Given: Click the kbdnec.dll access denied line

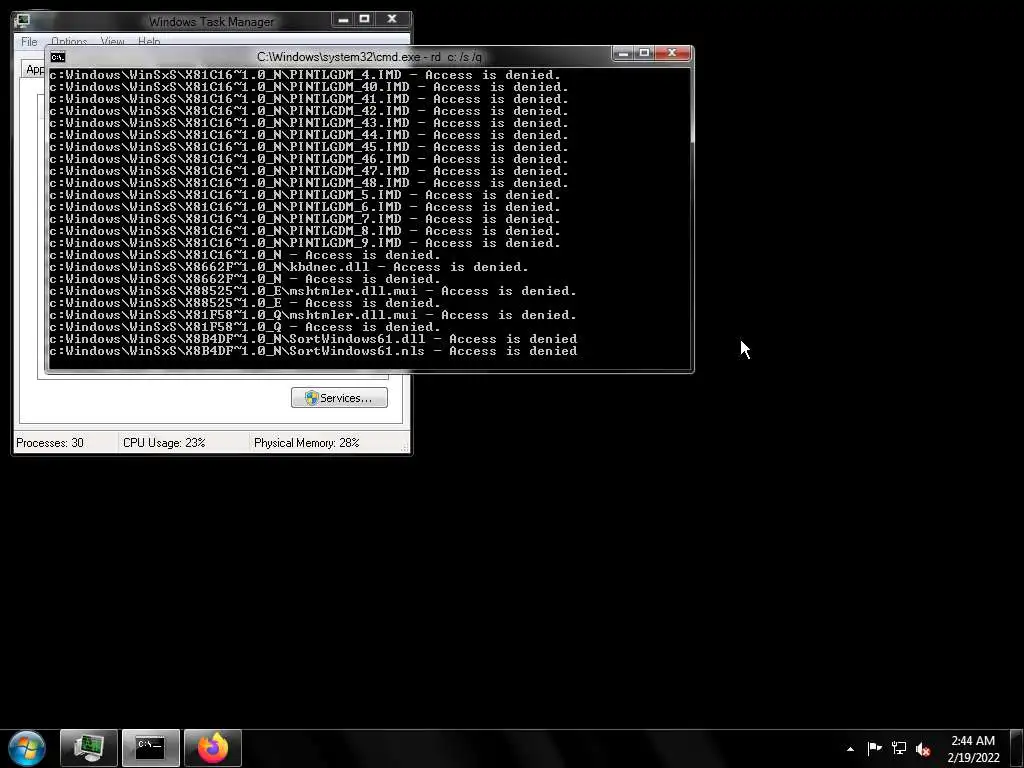Looking at the screenshot, I should (x=289, y=267).
